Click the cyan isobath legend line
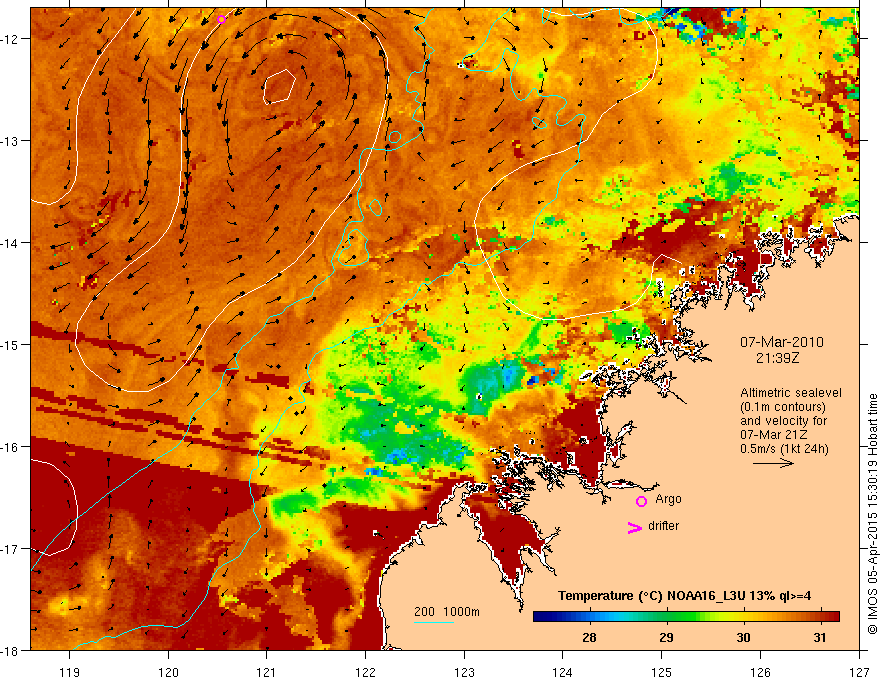 [x=433, y=622]
